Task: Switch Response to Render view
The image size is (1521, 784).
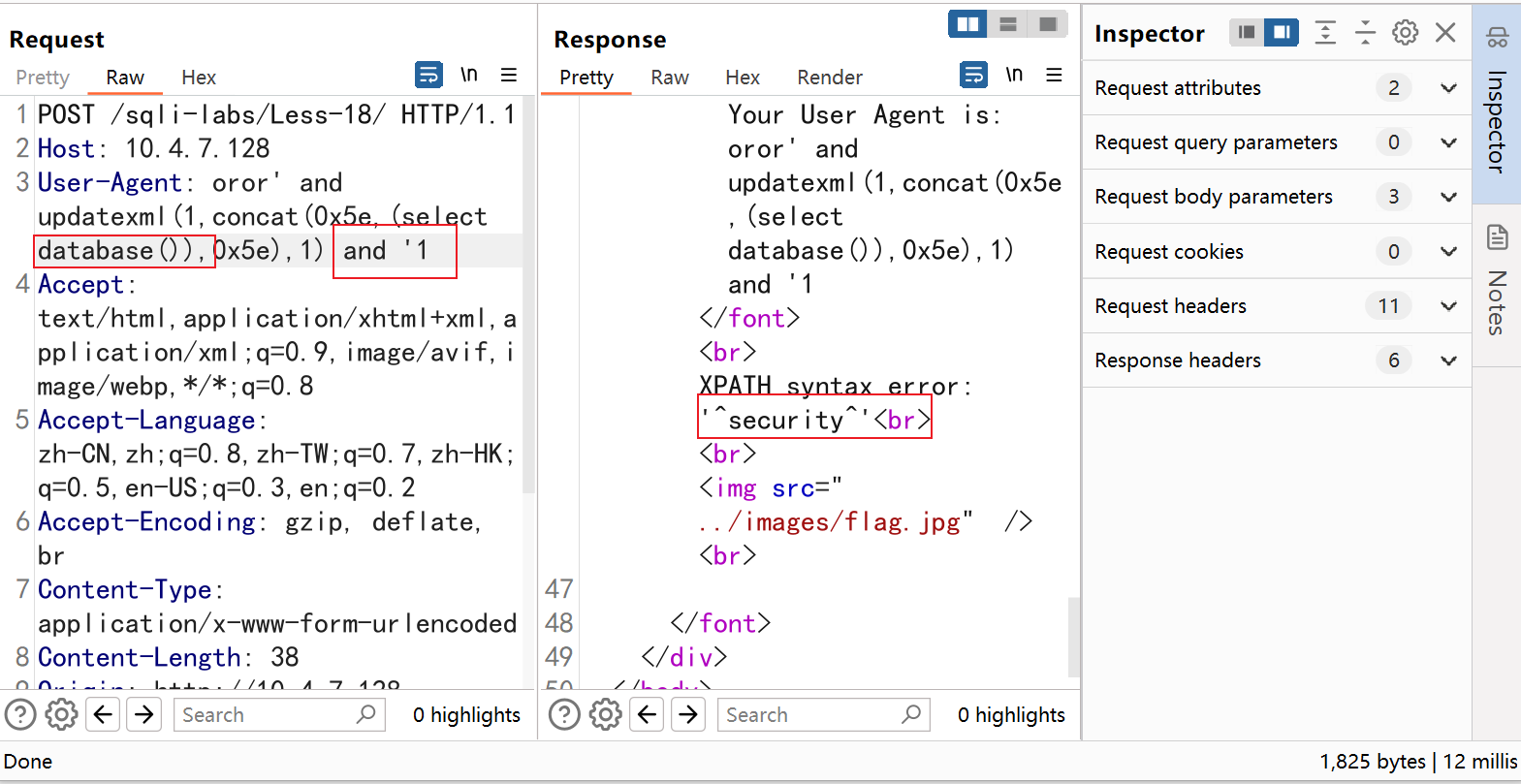Action: [830, 78]
